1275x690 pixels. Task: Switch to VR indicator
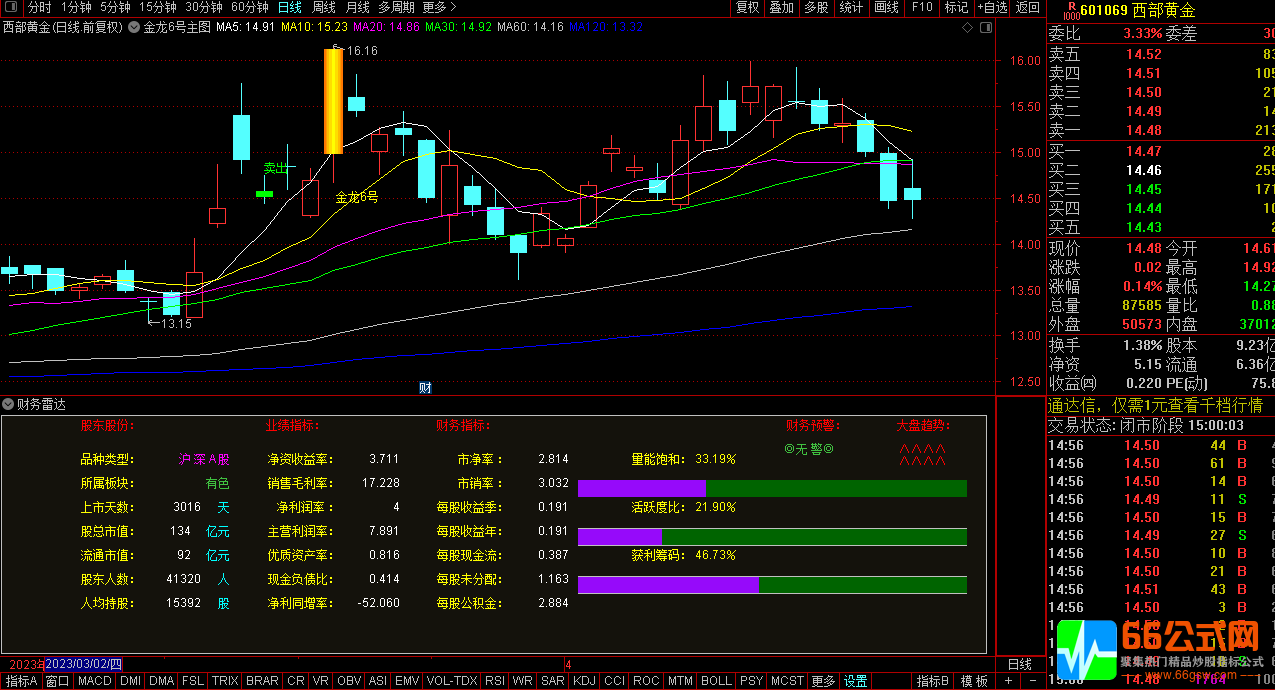click(321, 681)
